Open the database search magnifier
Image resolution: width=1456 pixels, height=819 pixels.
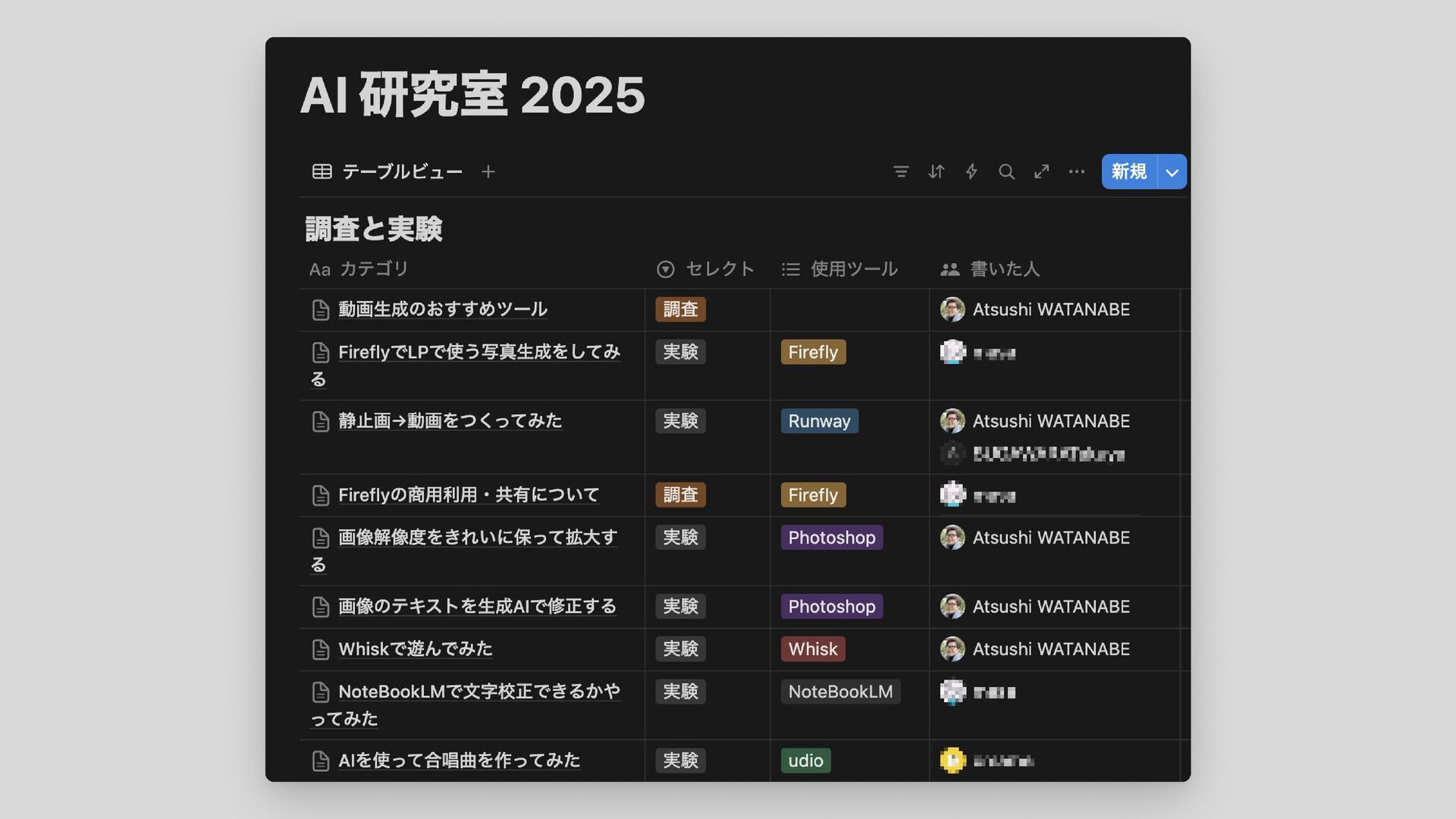point(1006,172)
